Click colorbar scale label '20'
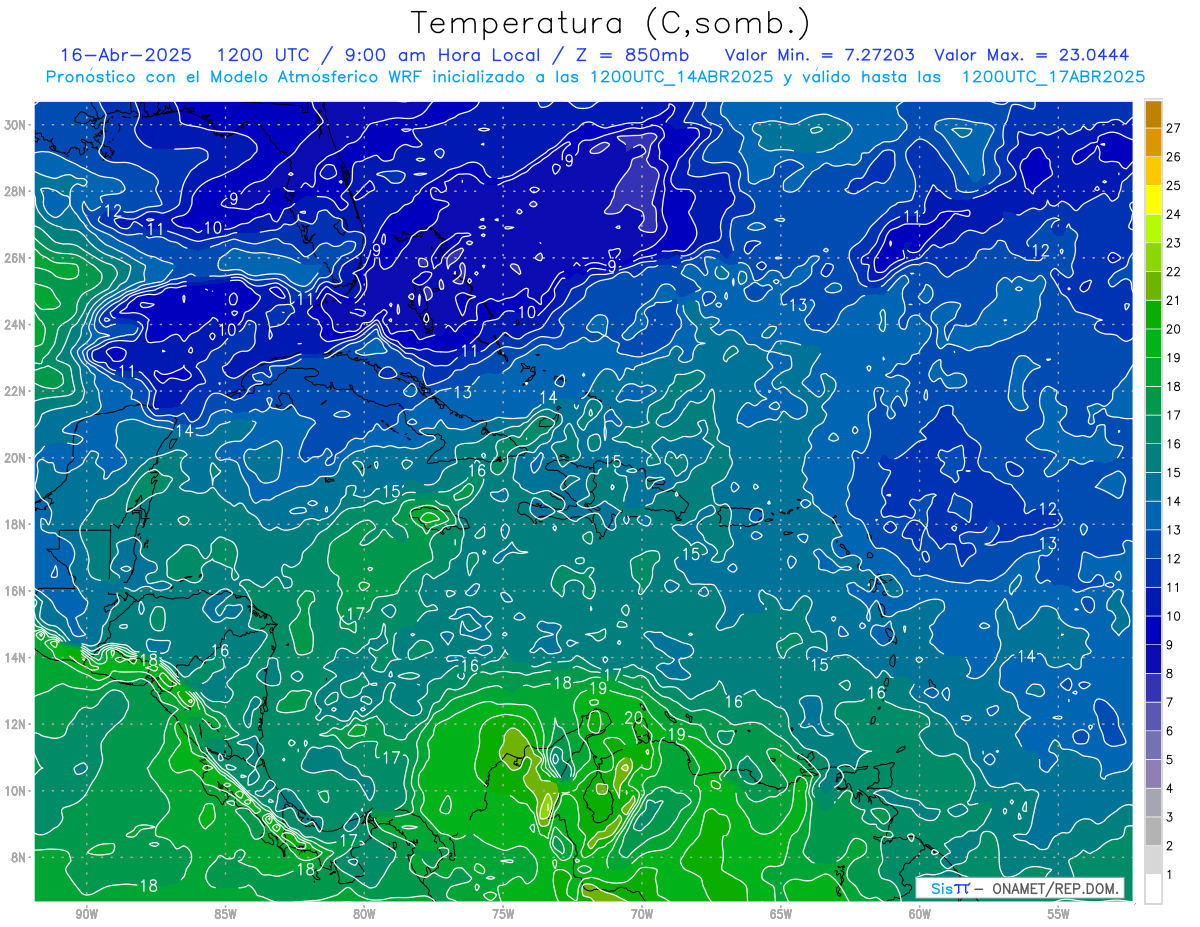Image resolution: width=1200 pixels, height=927 pixels. click(x=1174, y=329)
